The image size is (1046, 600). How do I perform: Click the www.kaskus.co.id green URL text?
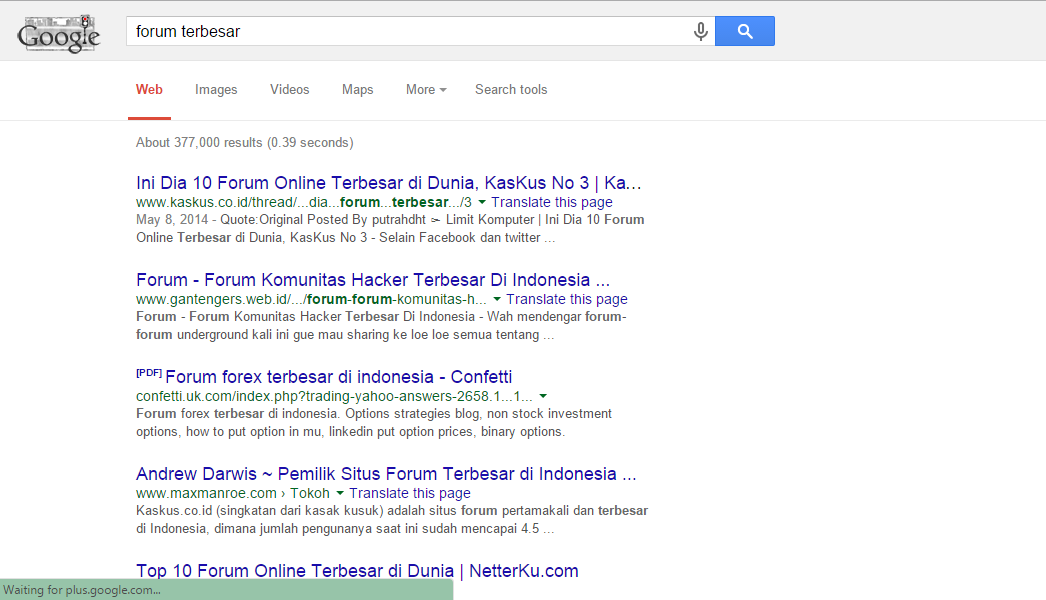point(304,202)
